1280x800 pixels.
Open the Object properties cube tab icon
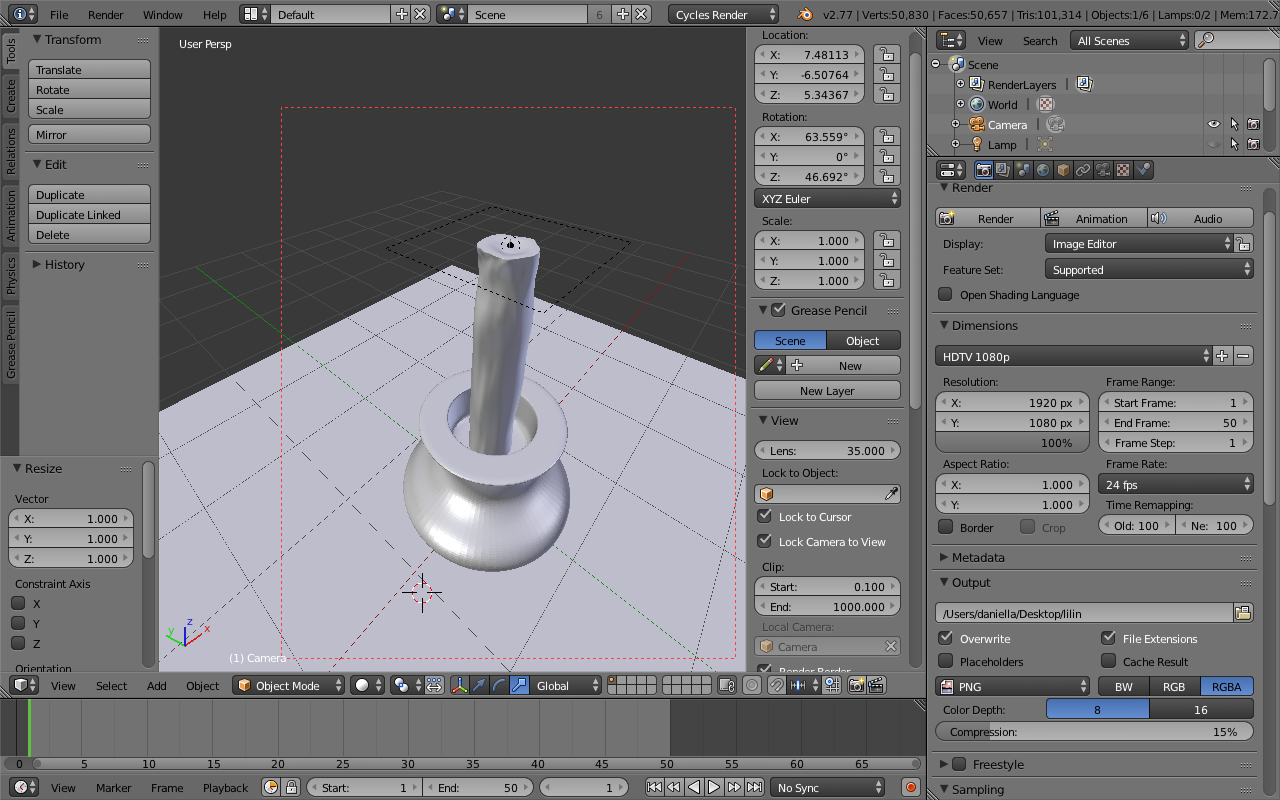click(1064, 170)
